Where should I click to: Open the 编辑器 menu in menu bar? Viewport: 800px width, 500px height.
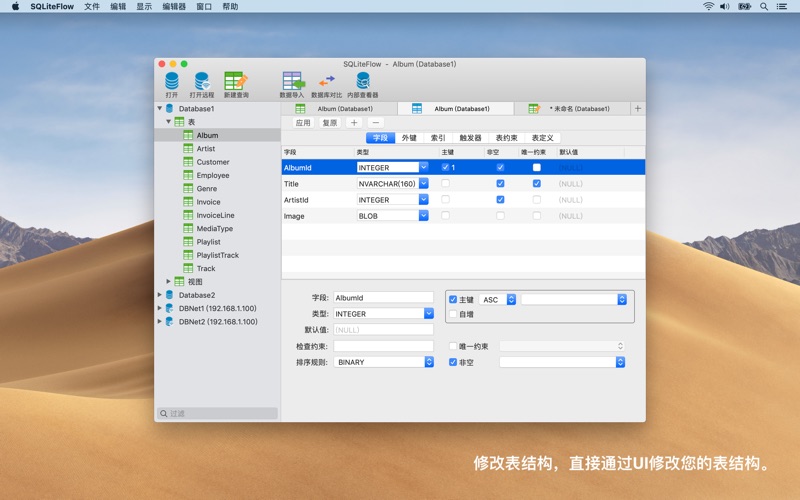pos(174,6)
